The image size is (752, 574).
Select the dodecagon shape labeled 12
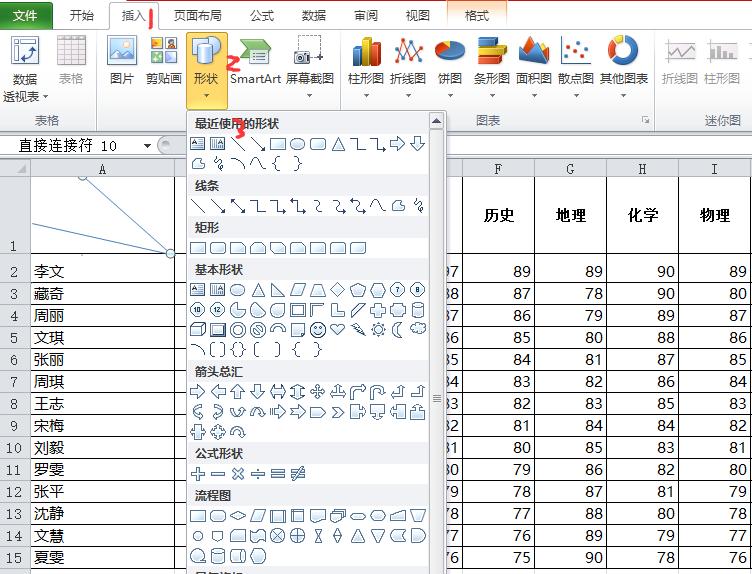pyautogui.click(x=217, y=310)
